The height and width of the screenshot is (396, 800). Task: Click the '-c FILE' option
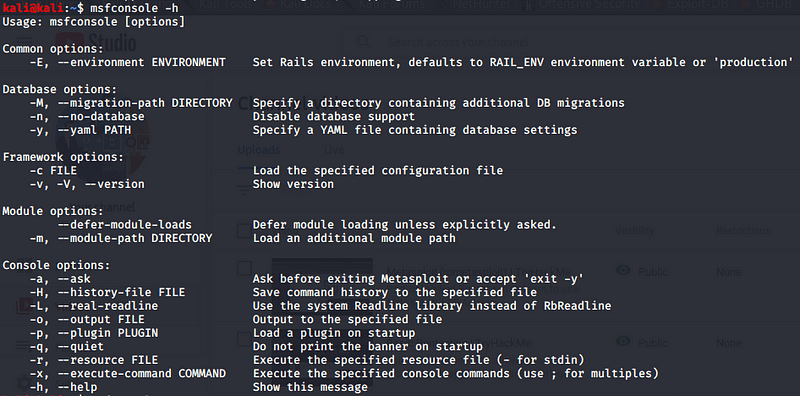click(x=53, y=170)
